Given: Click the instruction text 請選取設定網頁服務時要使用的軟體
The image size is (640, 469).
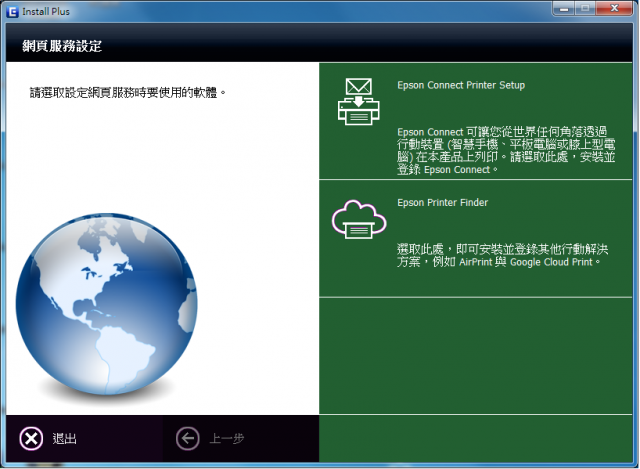Looking at the screenshot, I should pyautogui.click(x=128, y=93).
